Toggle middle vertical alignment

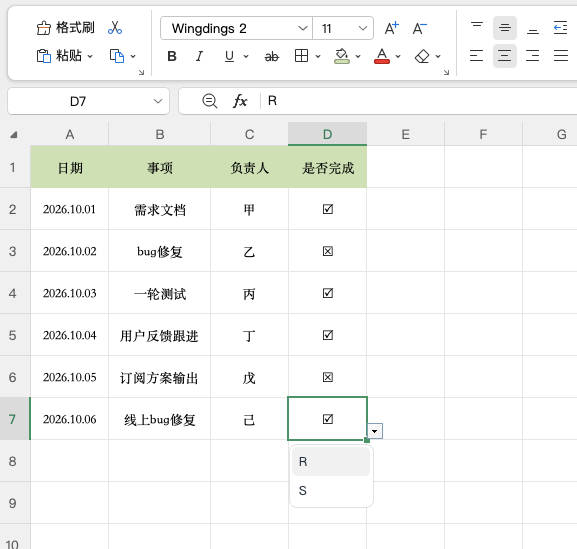coord(505,28)
